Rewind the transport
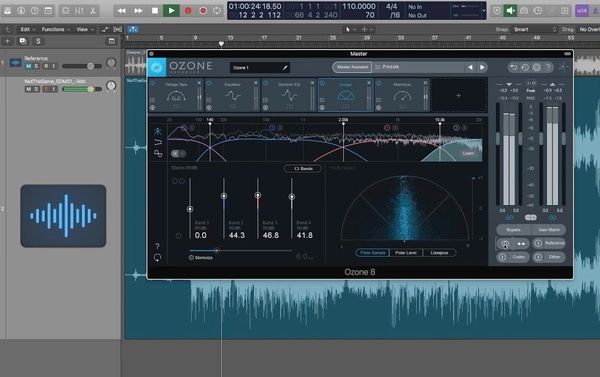The image size is (600, 377). (x=122, y=11)
